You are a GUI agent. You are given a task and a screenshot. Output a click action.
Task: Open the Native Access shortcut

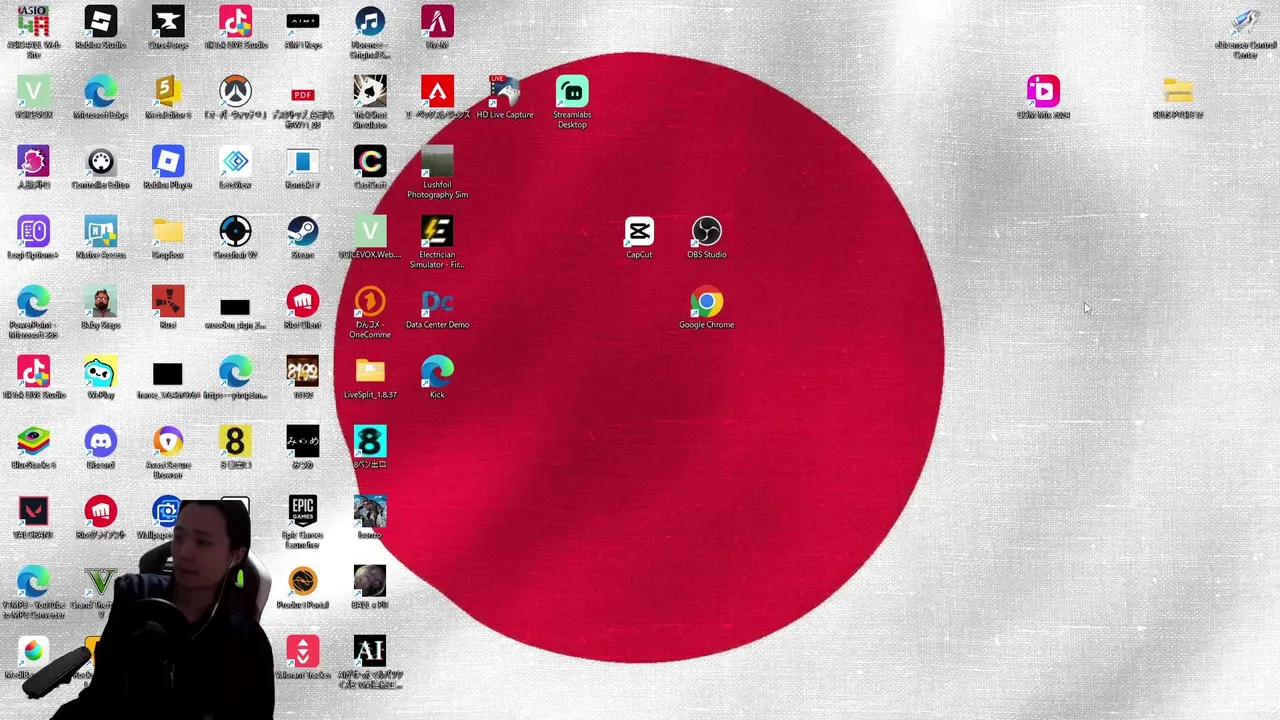(x=100, y=232)
